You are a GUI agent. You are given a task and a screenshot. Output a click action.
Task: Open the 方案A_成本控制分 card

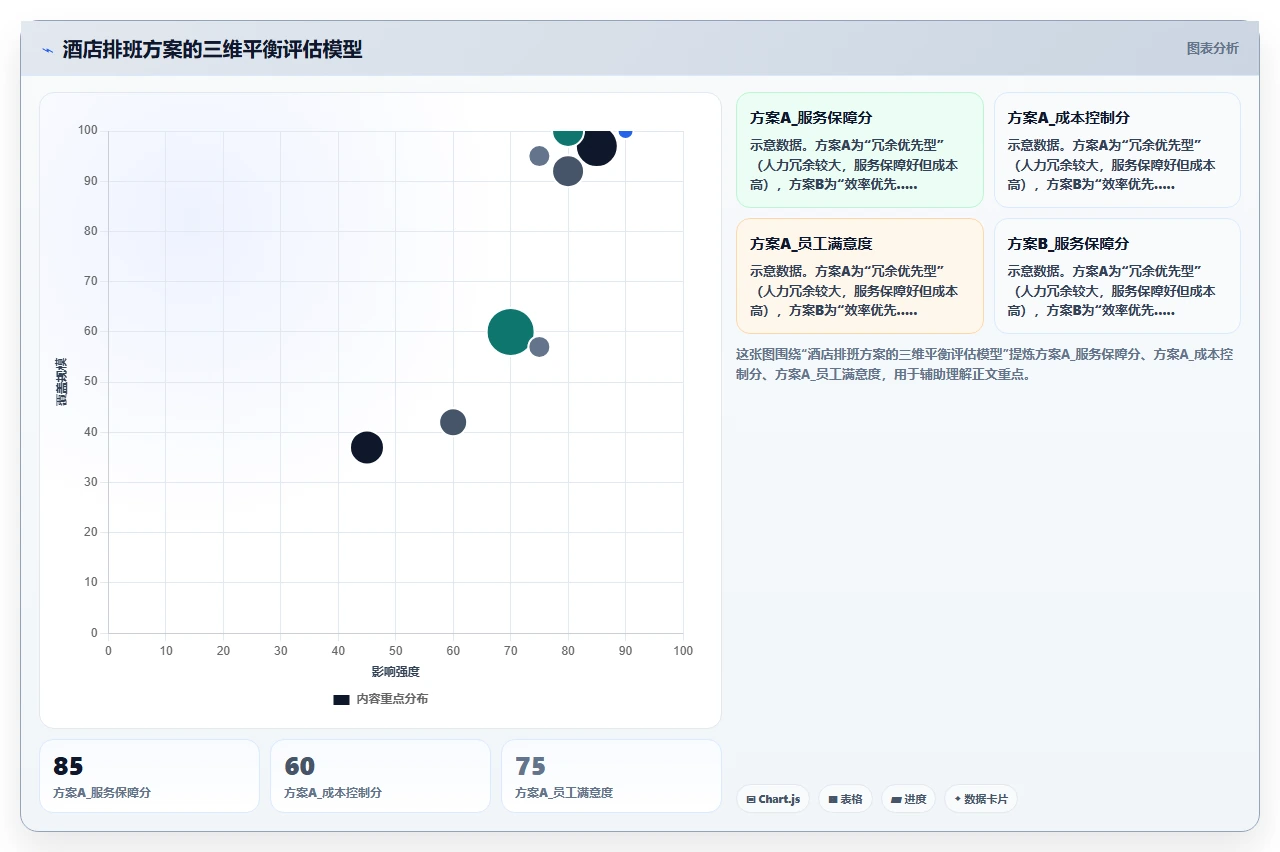[x=1117, y=150]
